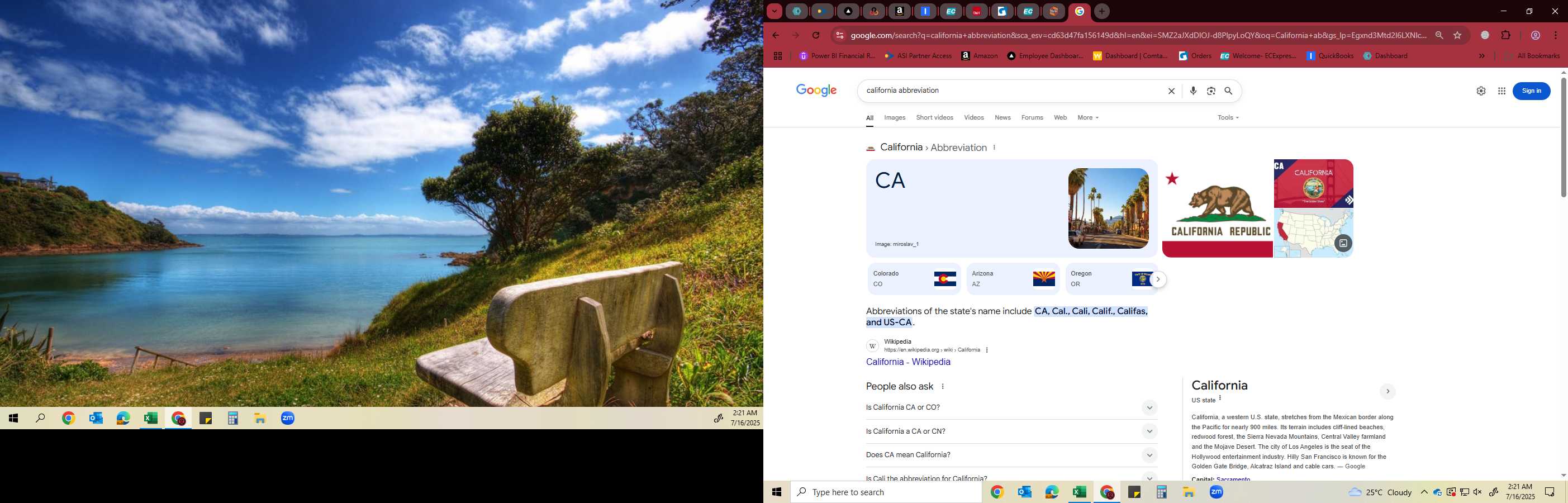Image resolution: width=1568 pixels, height=503 pixels.
Task: Select the Short videos search tab
Action: (934, 117)
